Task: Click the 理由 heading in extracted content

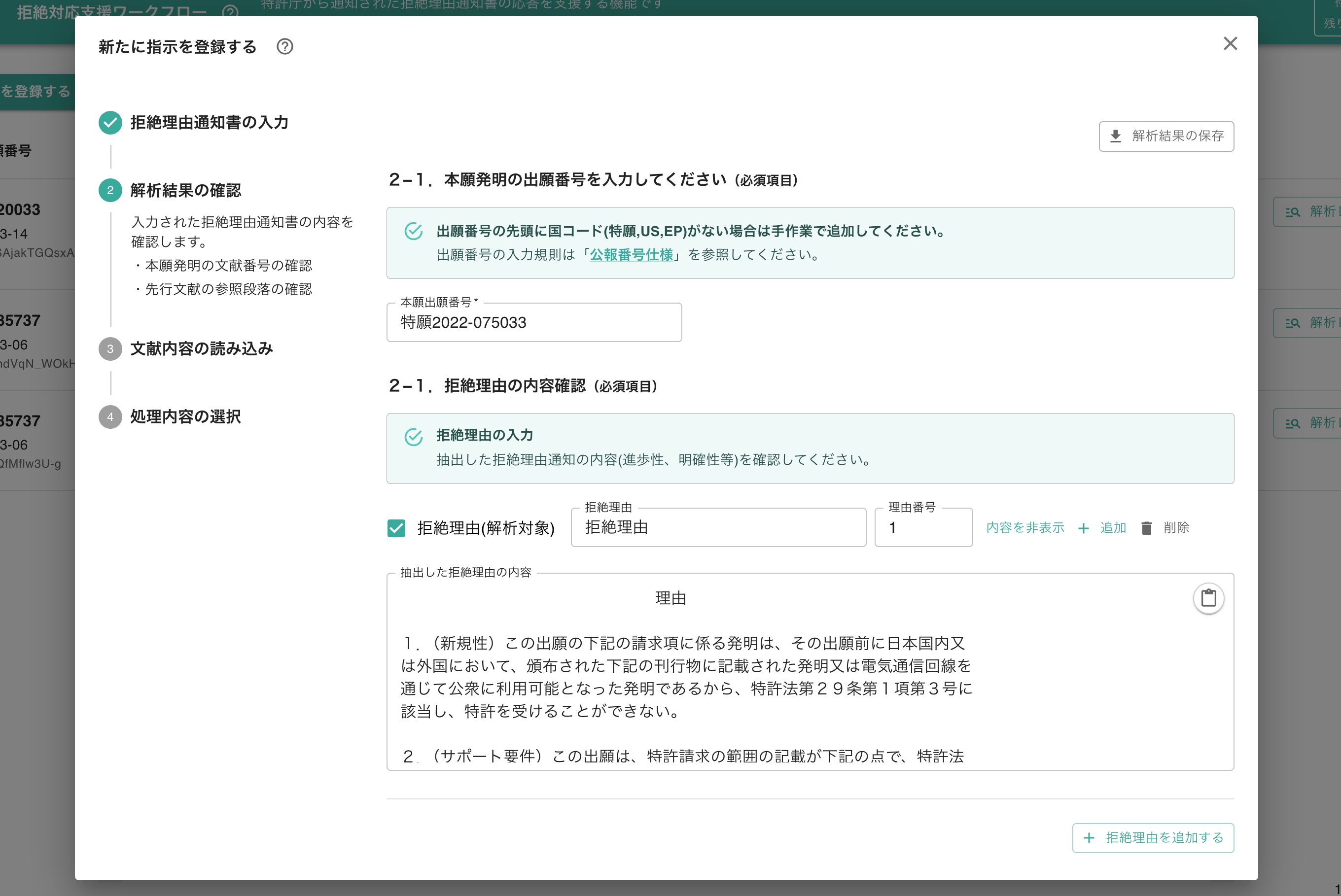Action: coord(670,598)
